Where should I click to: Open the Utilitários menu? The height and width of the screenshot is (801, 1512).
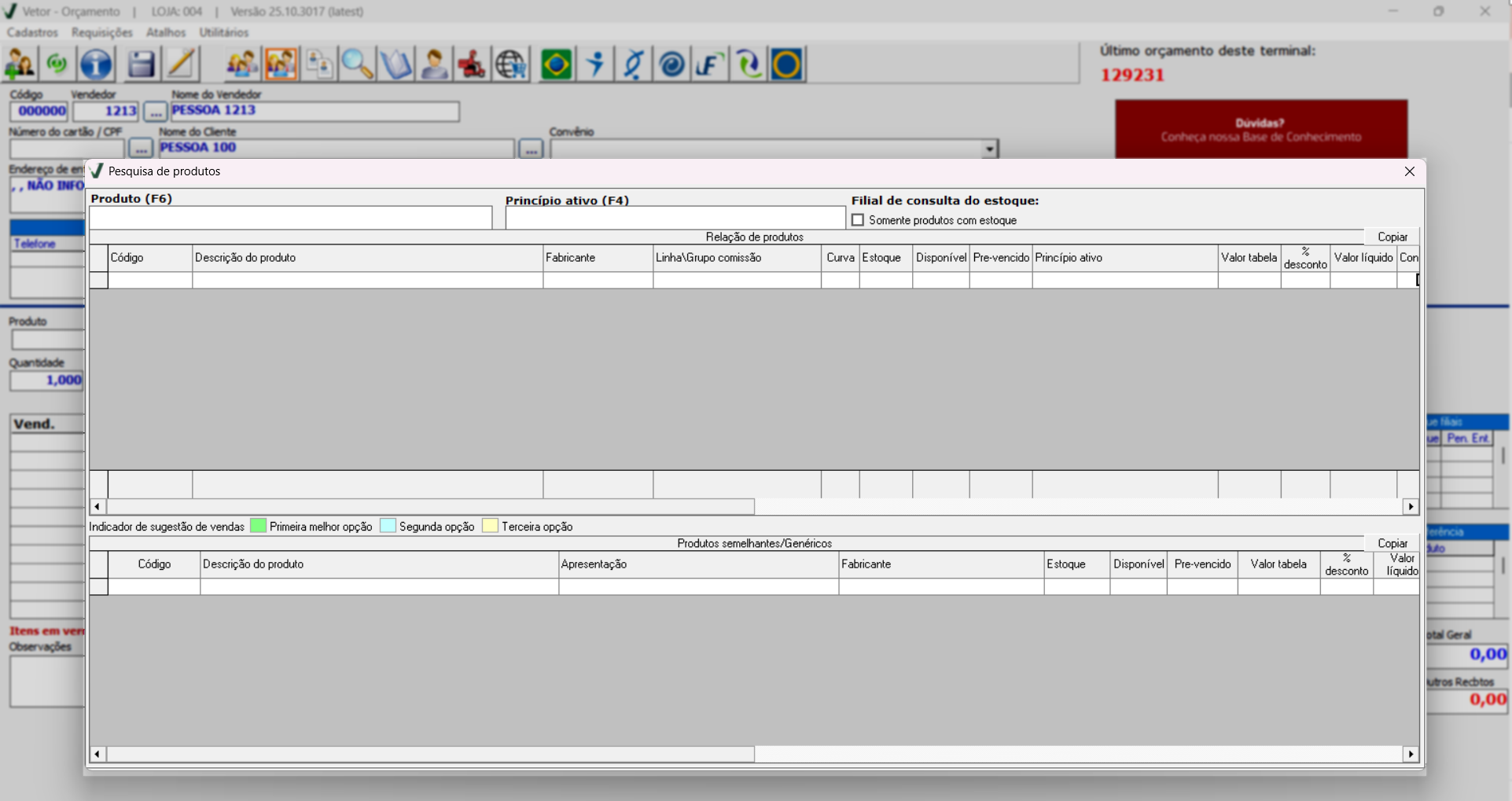[x=223, y=32]
